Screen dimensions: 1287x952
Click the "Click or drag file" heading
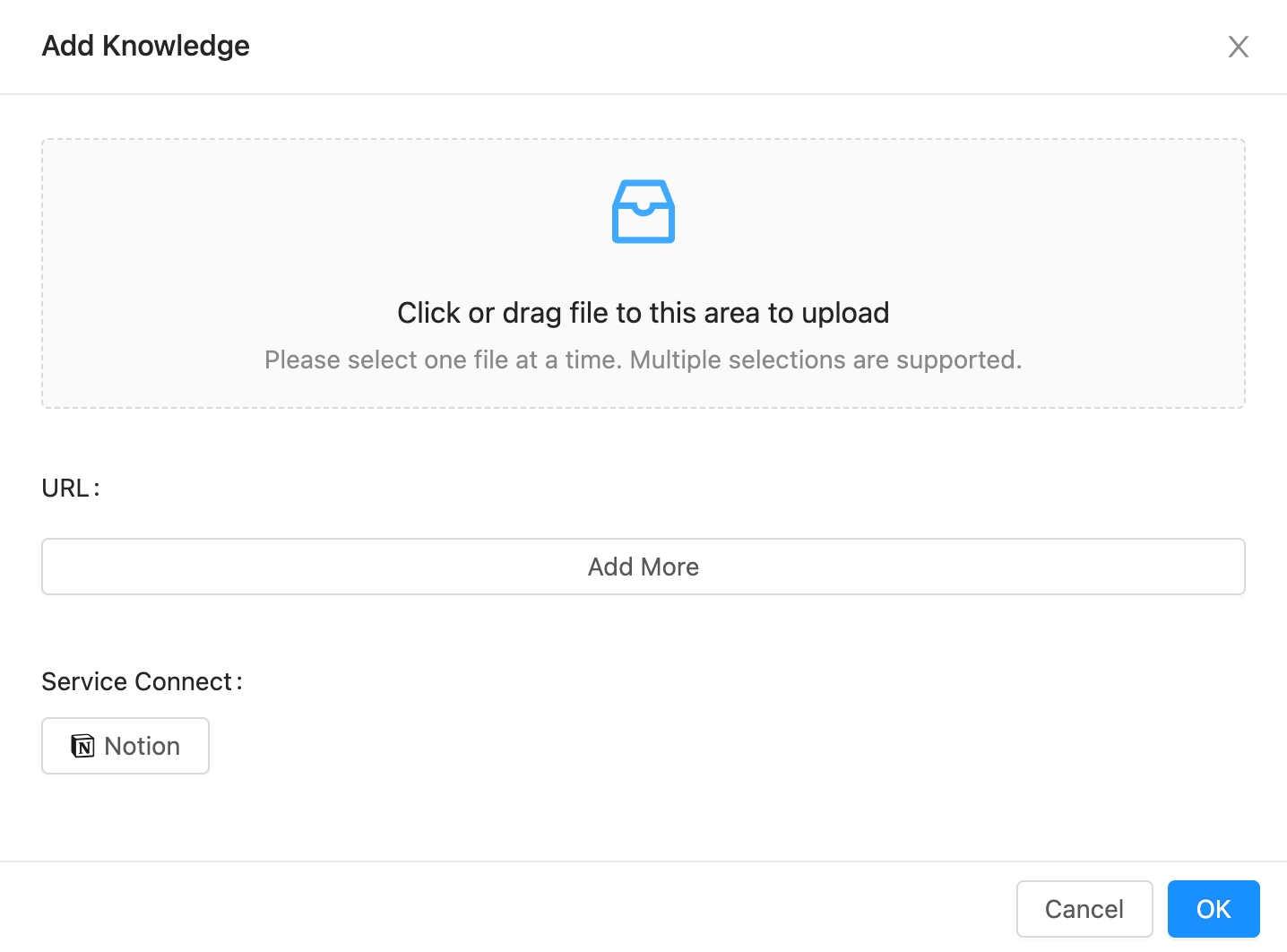[x=643, y=313]
